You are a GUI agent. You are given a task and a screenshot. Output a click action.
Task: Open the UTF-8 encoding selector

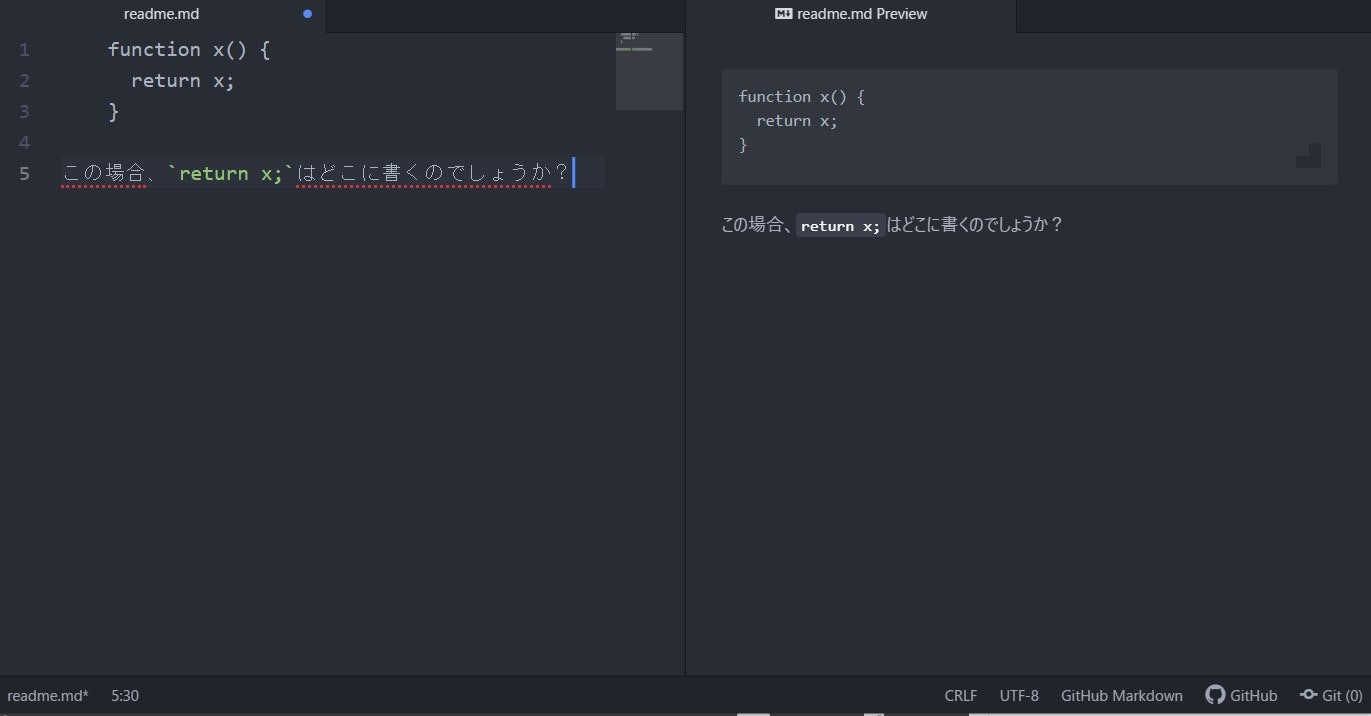[1019, 695]
